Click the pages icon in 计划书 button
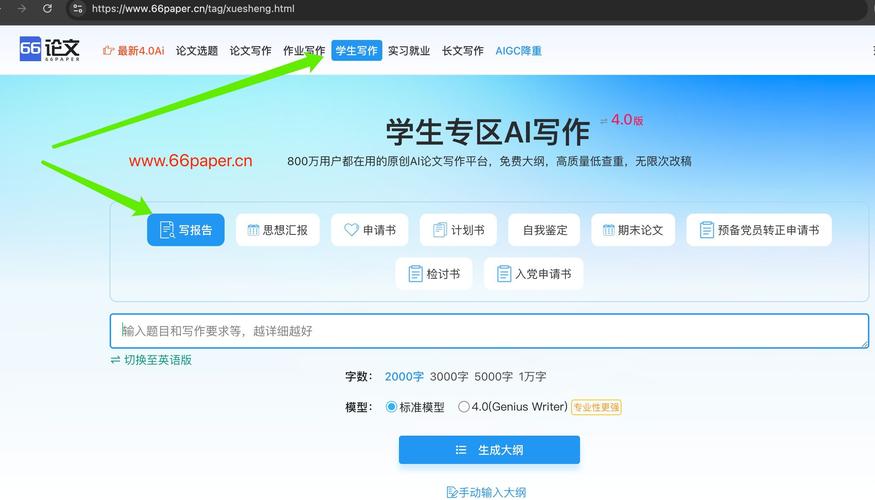Image resolution: width=875 pixels, height=500 pixels. 440,230
